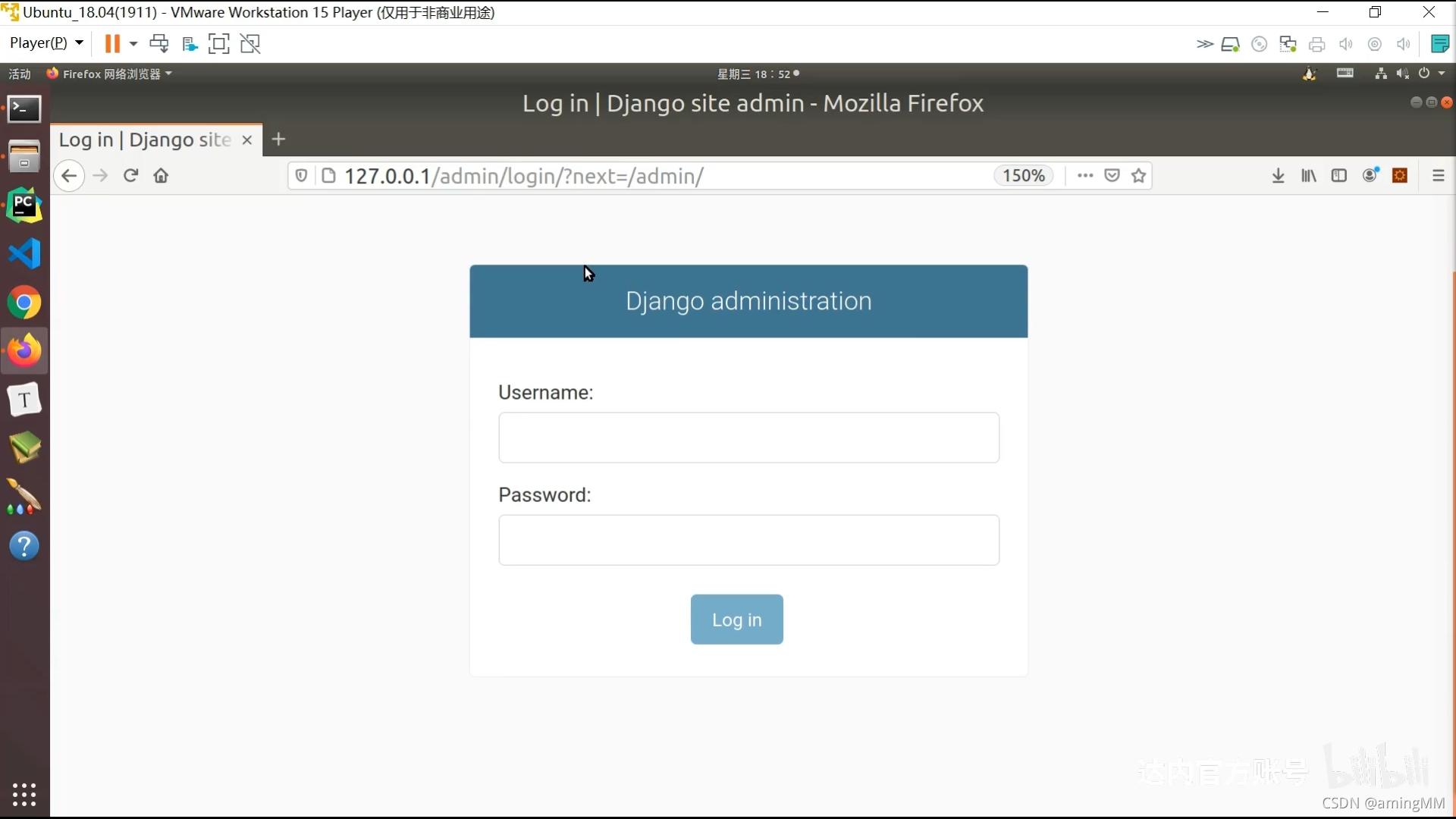Open Visual Studio Code from dock

pos(24,253)
